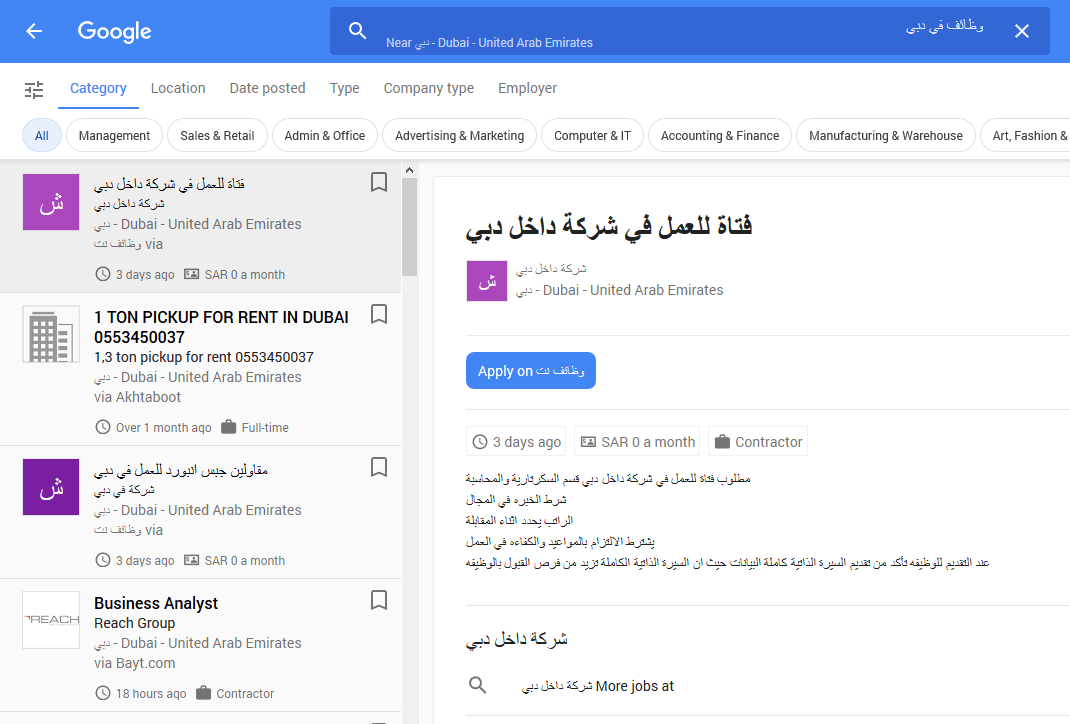Open the Reach Group logo thumbnail

tap(51, 620)
